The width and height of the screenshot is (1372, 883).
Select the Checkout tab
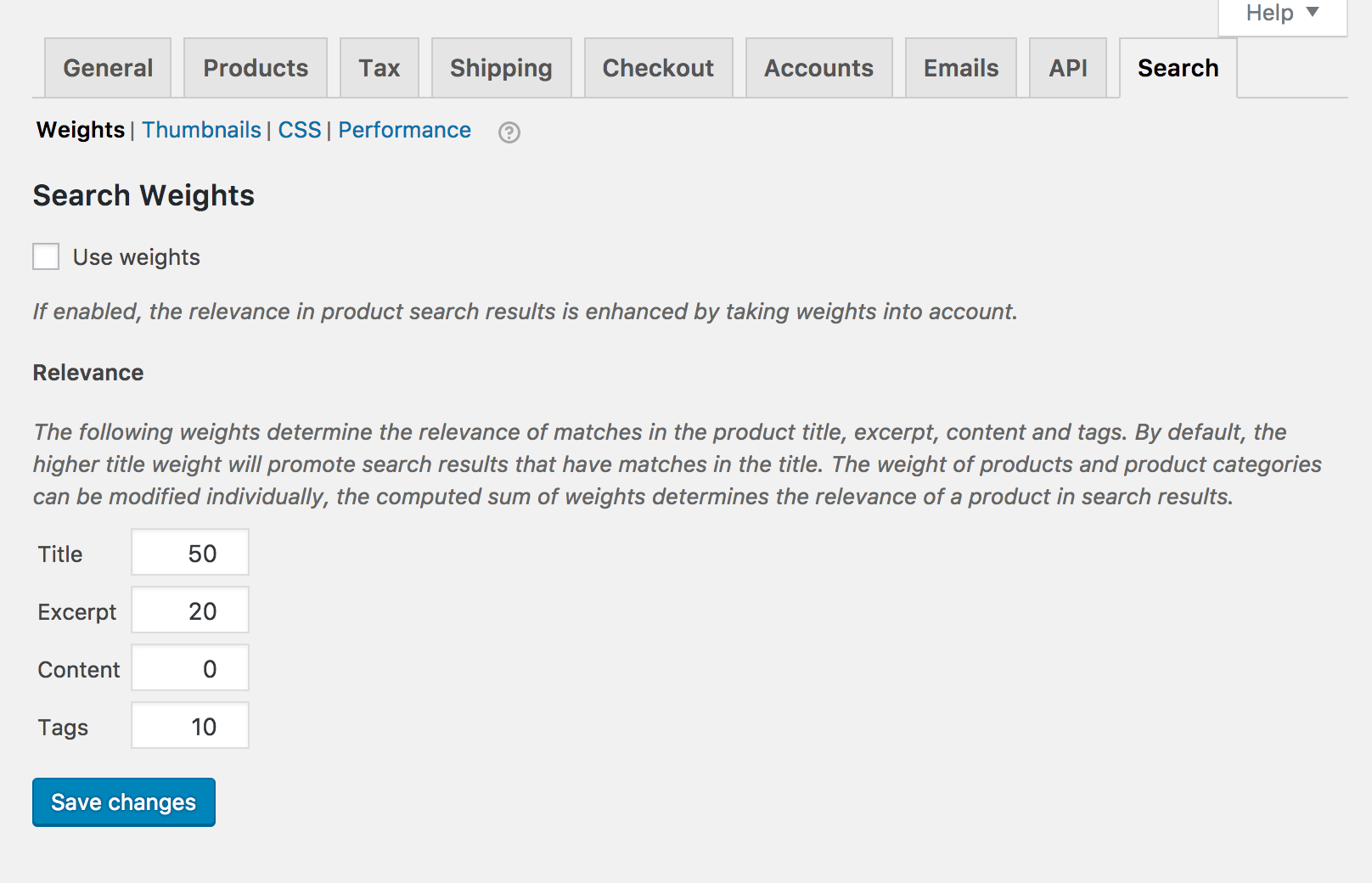point(658,68)
